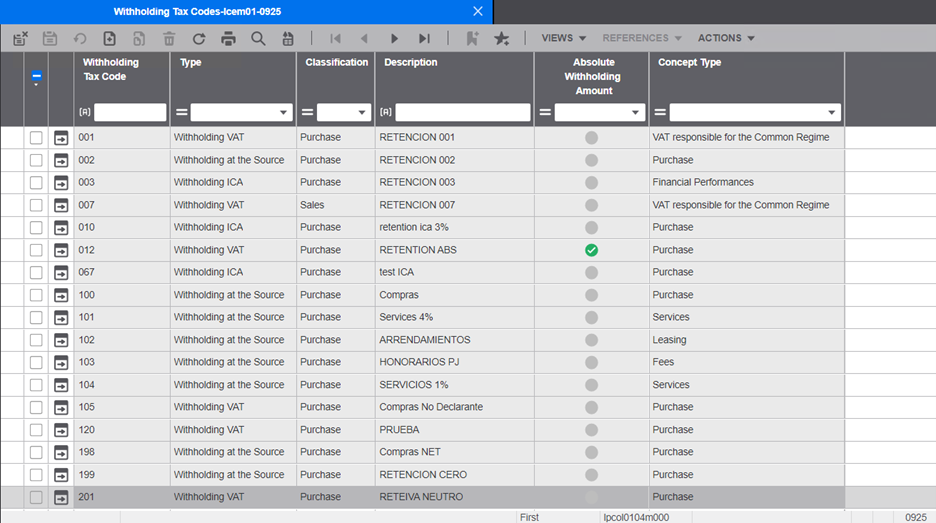
Task: Jump to the last record arrow
Action: coord(424,38)
